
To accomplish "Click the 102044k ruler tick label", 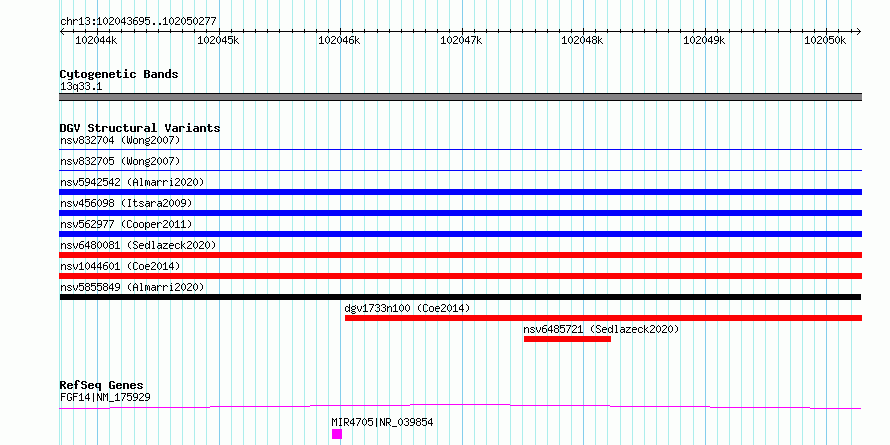I will (96, 40).
